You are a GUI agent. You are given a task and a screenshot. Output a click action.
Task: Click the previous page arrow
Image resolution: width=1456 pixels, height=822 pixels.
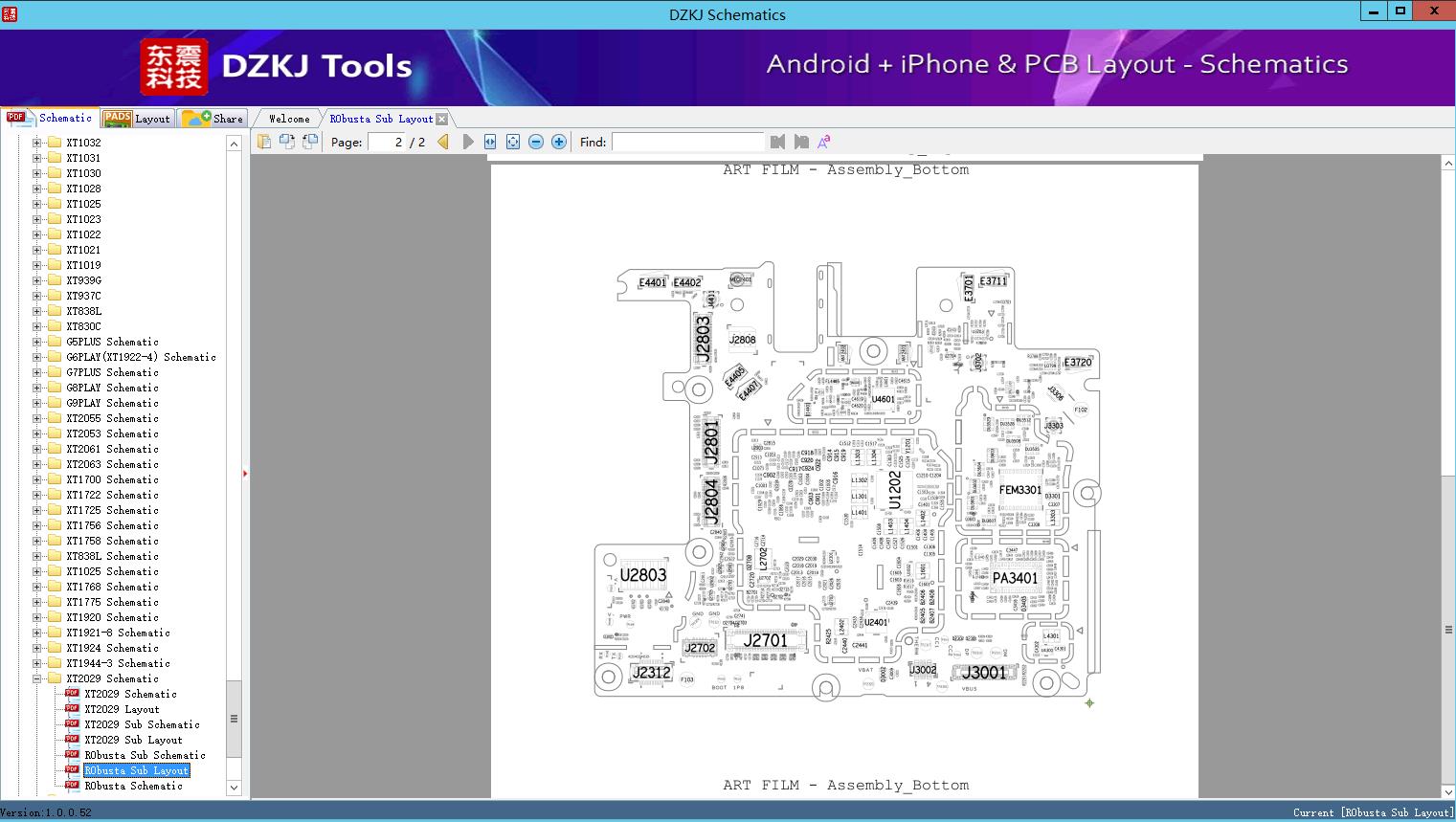point(443,142)
